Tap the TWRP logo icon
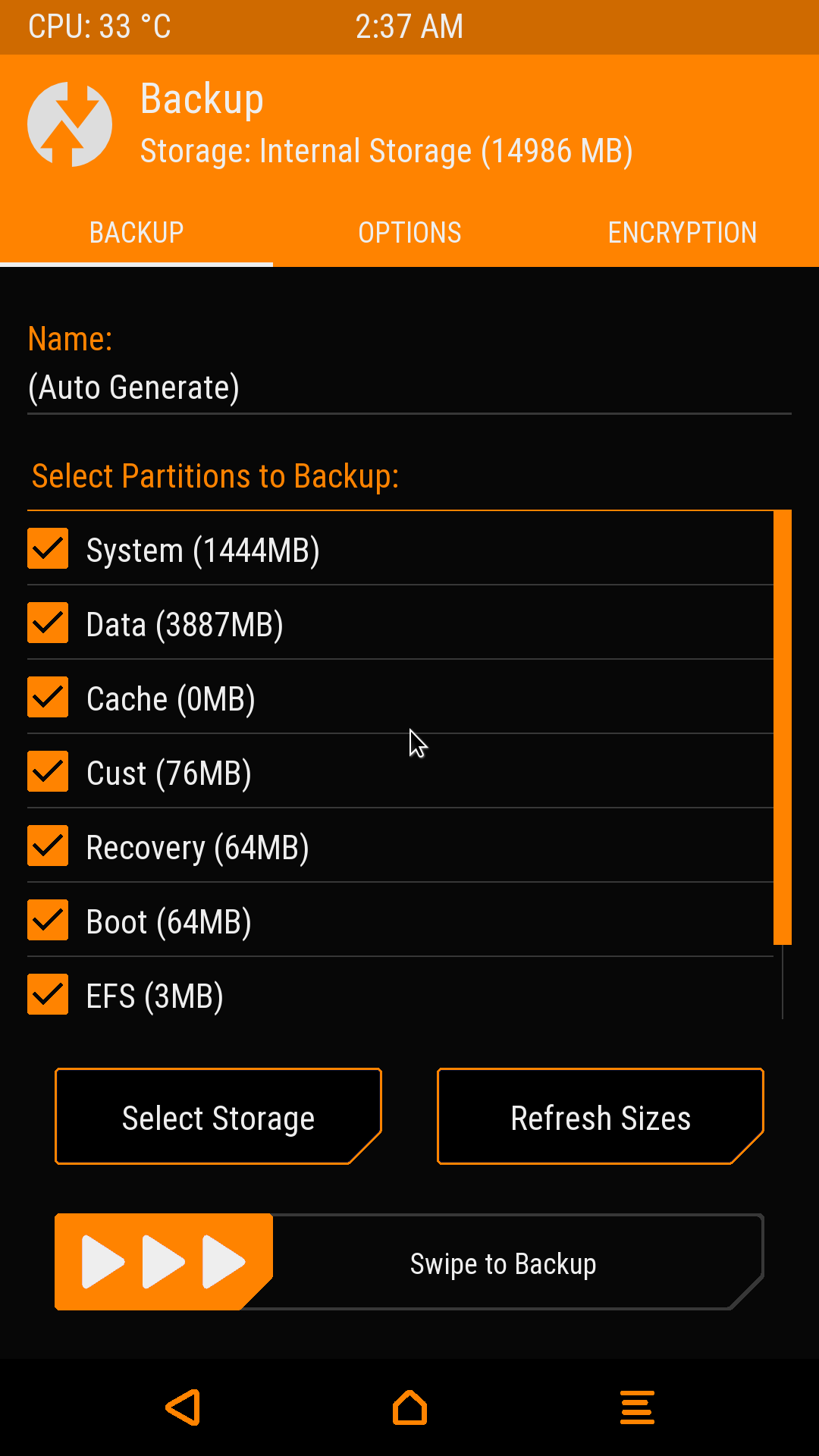819x1456 pixels. [70, 124]
